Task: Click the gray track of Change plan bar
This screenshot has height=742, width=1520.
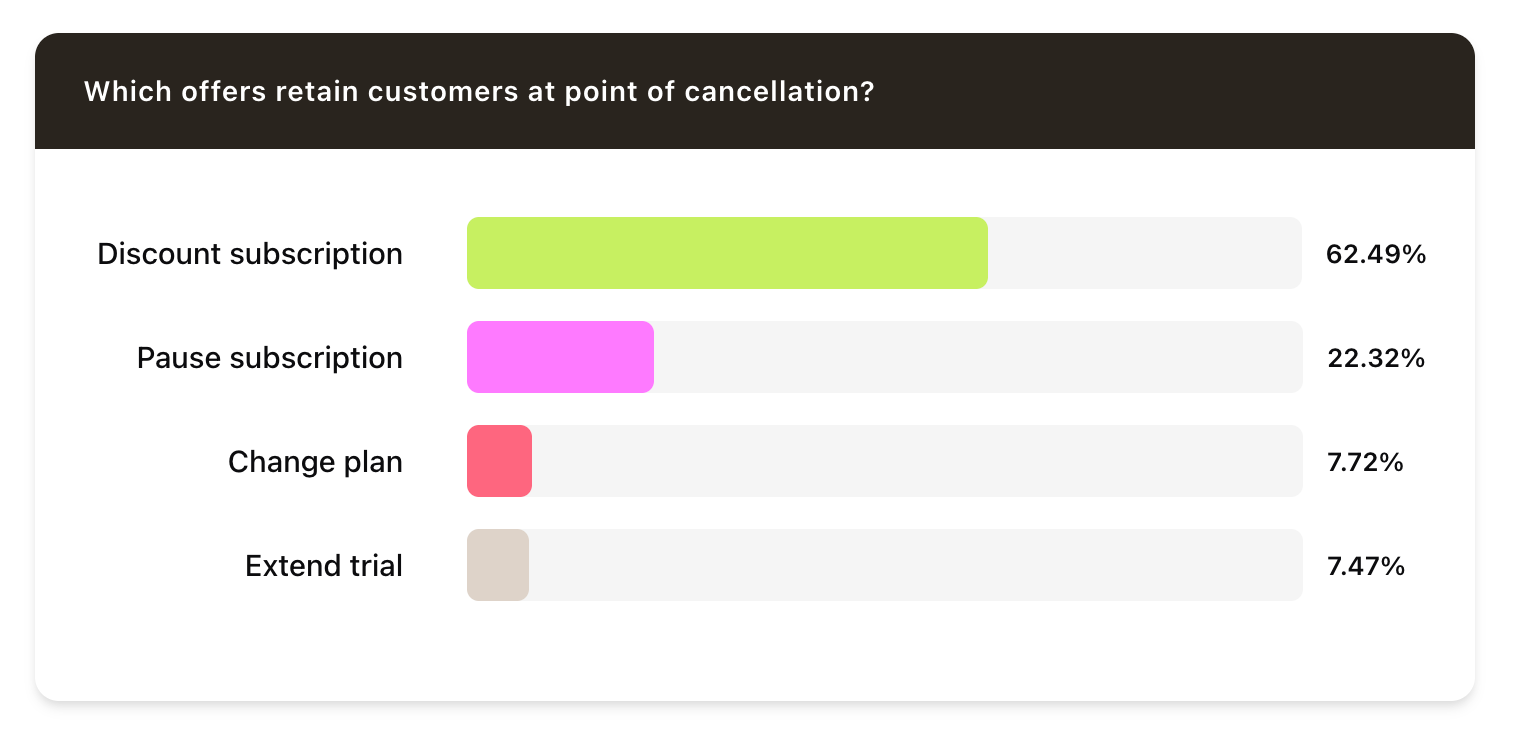Action: coord(915,461)
